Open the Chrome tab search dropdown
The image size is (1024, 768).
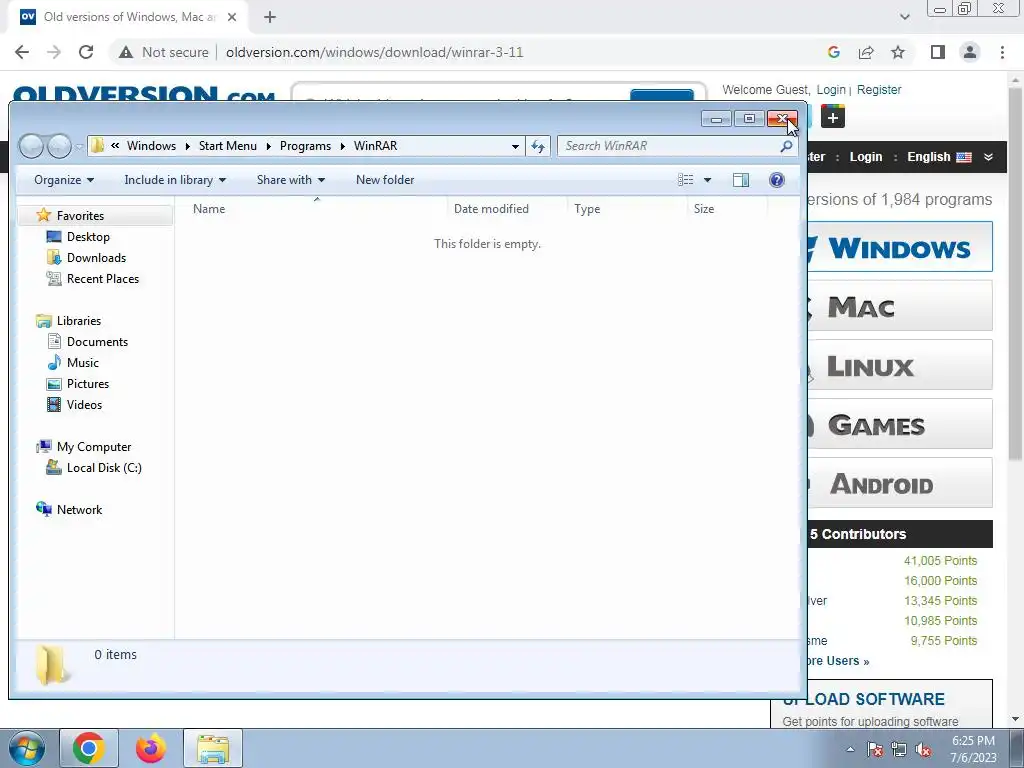tap(904, 17)
